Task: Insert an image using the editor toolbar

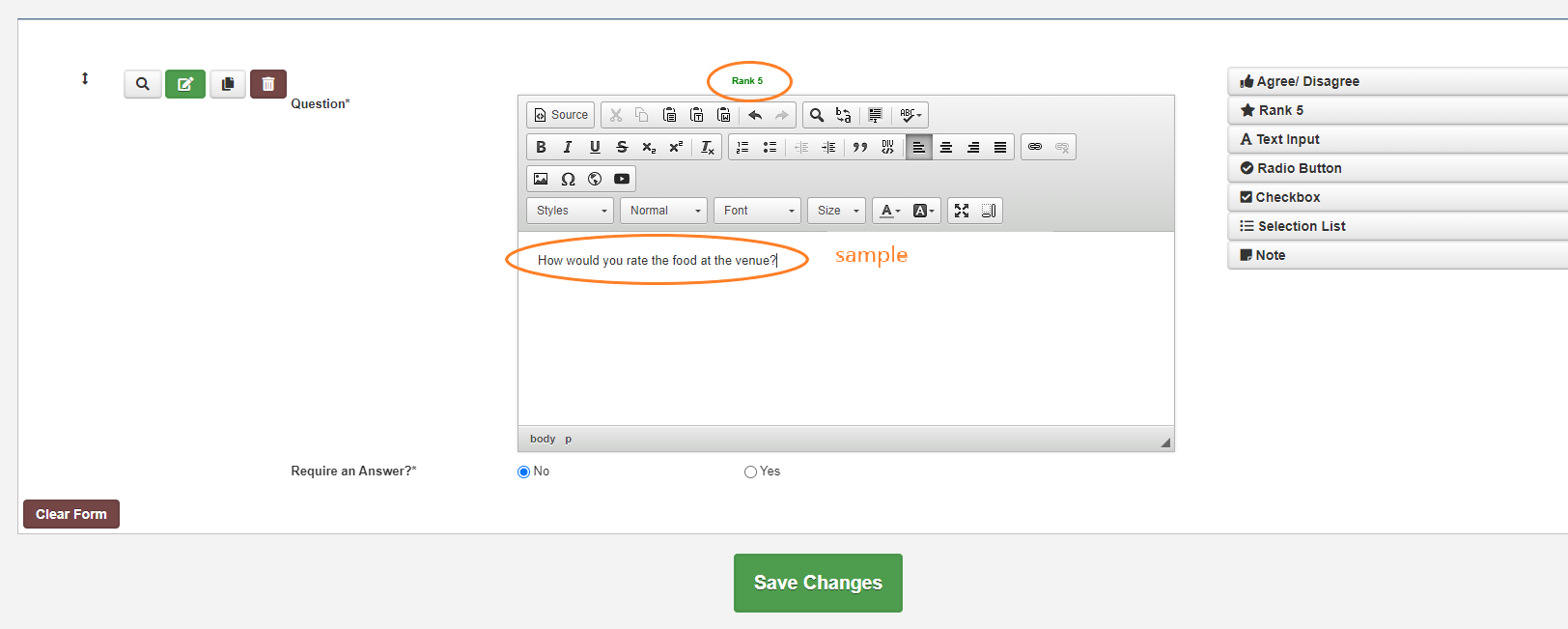Action: [x=541, y=179]
